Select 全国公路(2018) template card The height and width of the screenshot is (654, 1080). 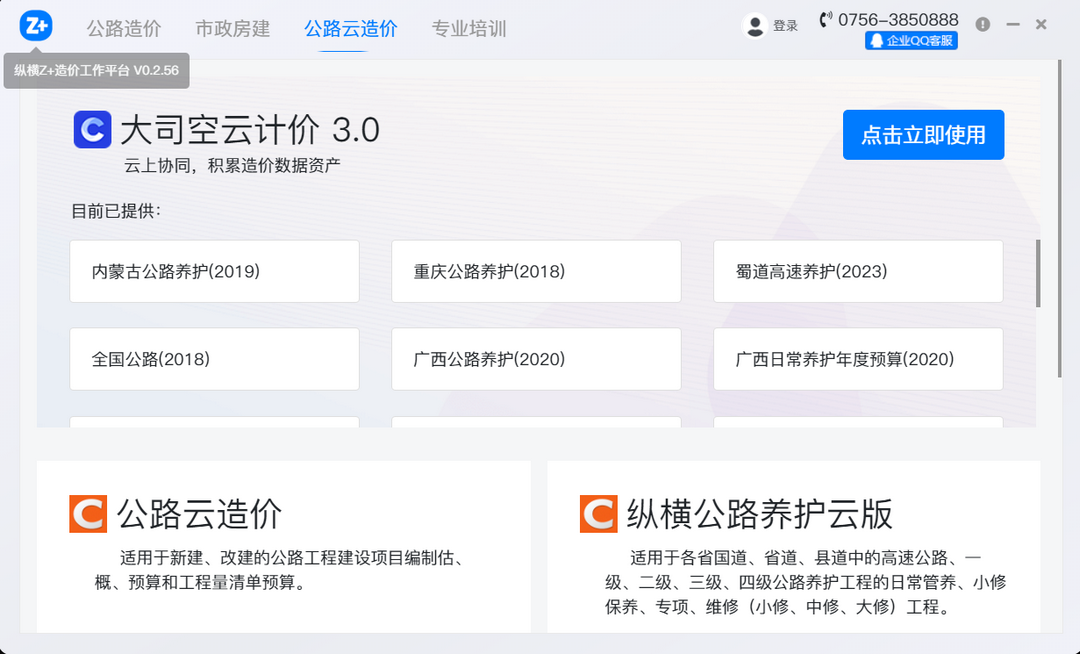[213, 358]
